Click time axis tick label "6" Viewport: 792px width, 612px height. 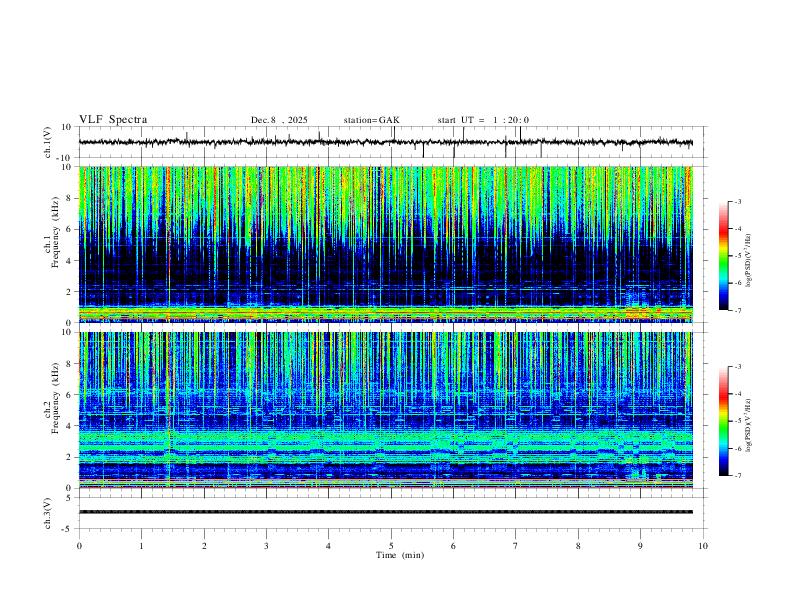point(453,546)
